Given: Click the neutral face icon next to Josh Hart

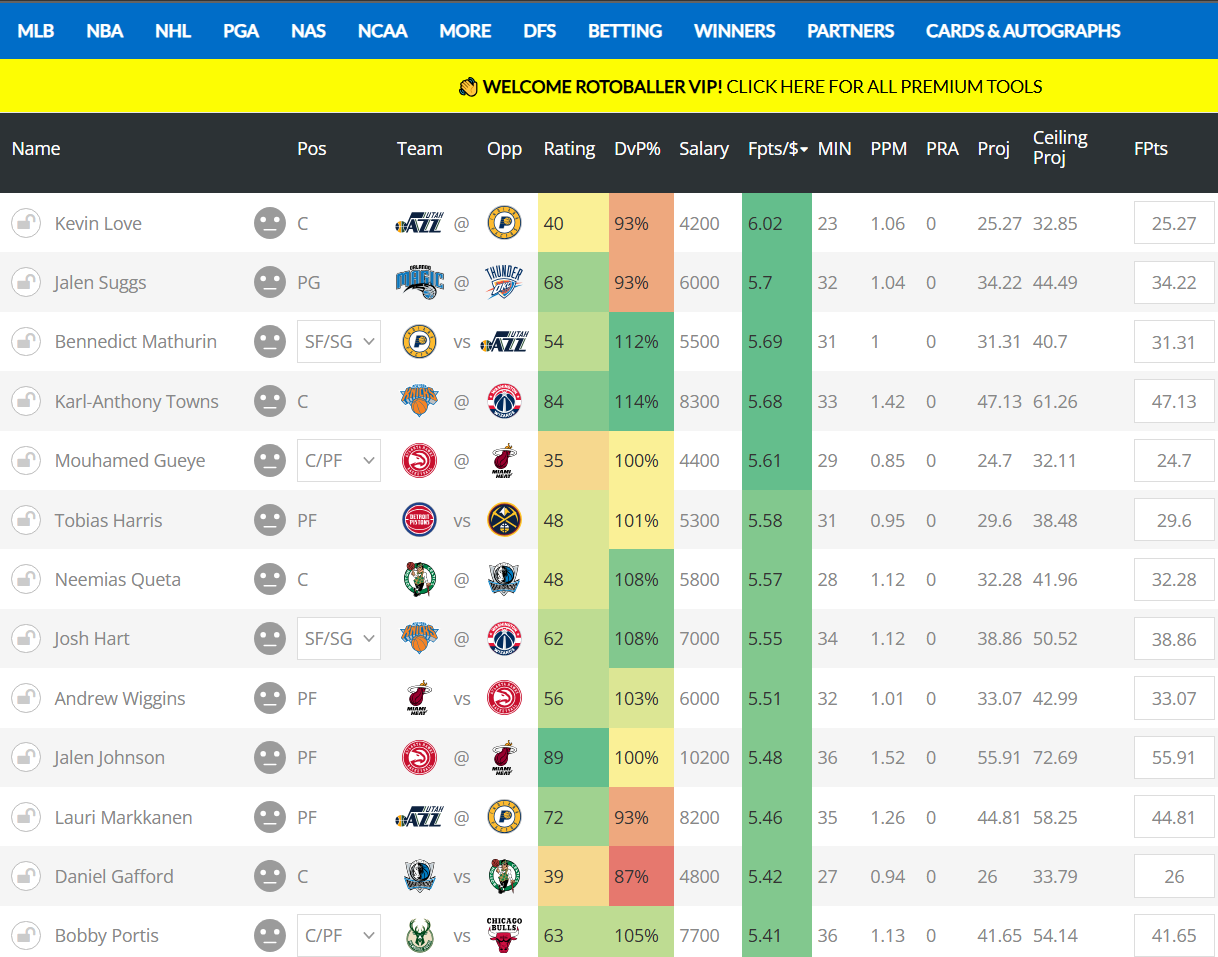Looking at the screenshot, I should [x=269, y=639].
